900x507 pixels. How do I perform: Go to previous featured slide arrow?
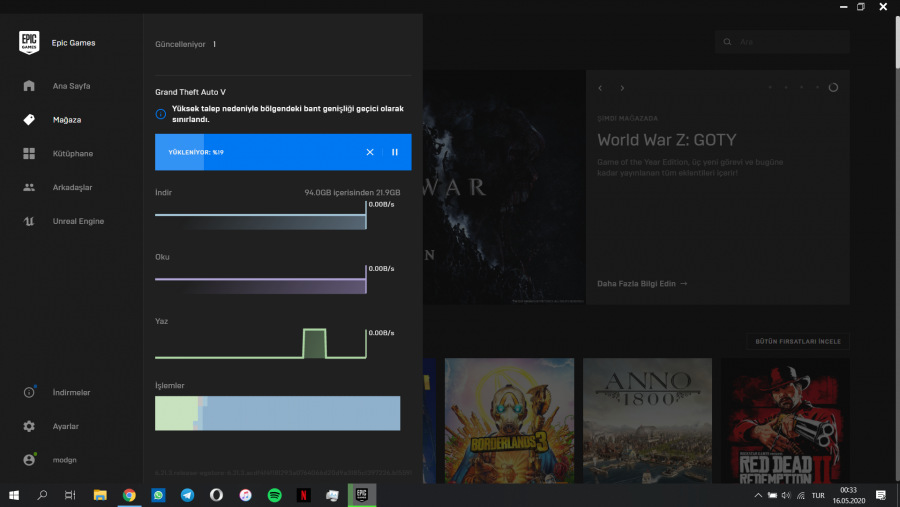tap(600, 88)
